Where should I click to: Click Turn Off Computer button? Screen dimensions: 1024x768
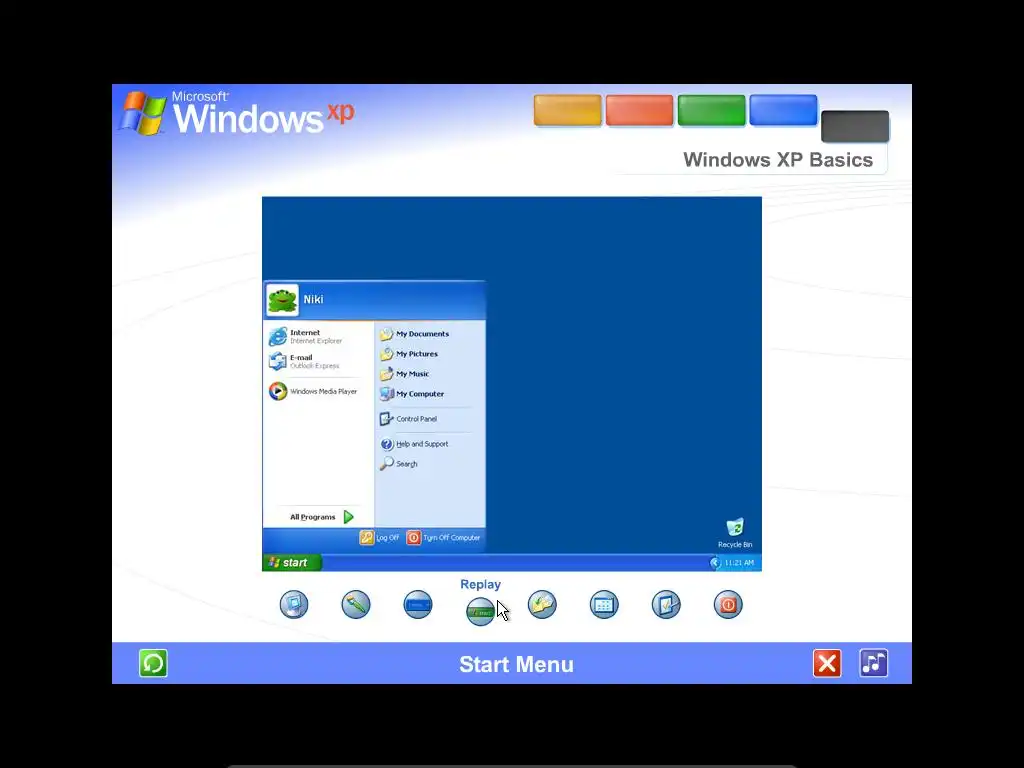pos(443,537)
